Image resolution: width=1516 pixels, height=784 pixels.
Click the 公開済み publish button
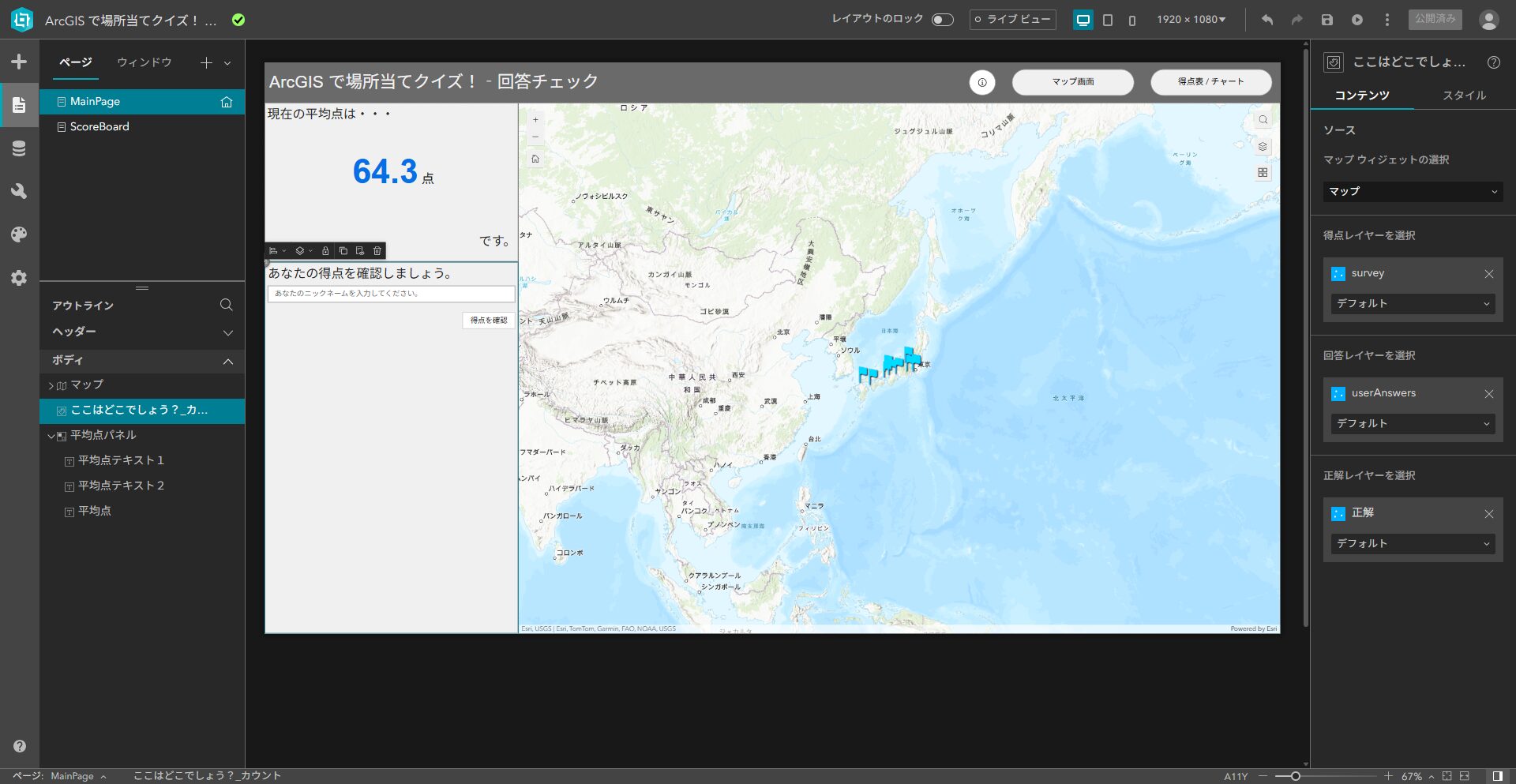click(x=1435, y=20)
